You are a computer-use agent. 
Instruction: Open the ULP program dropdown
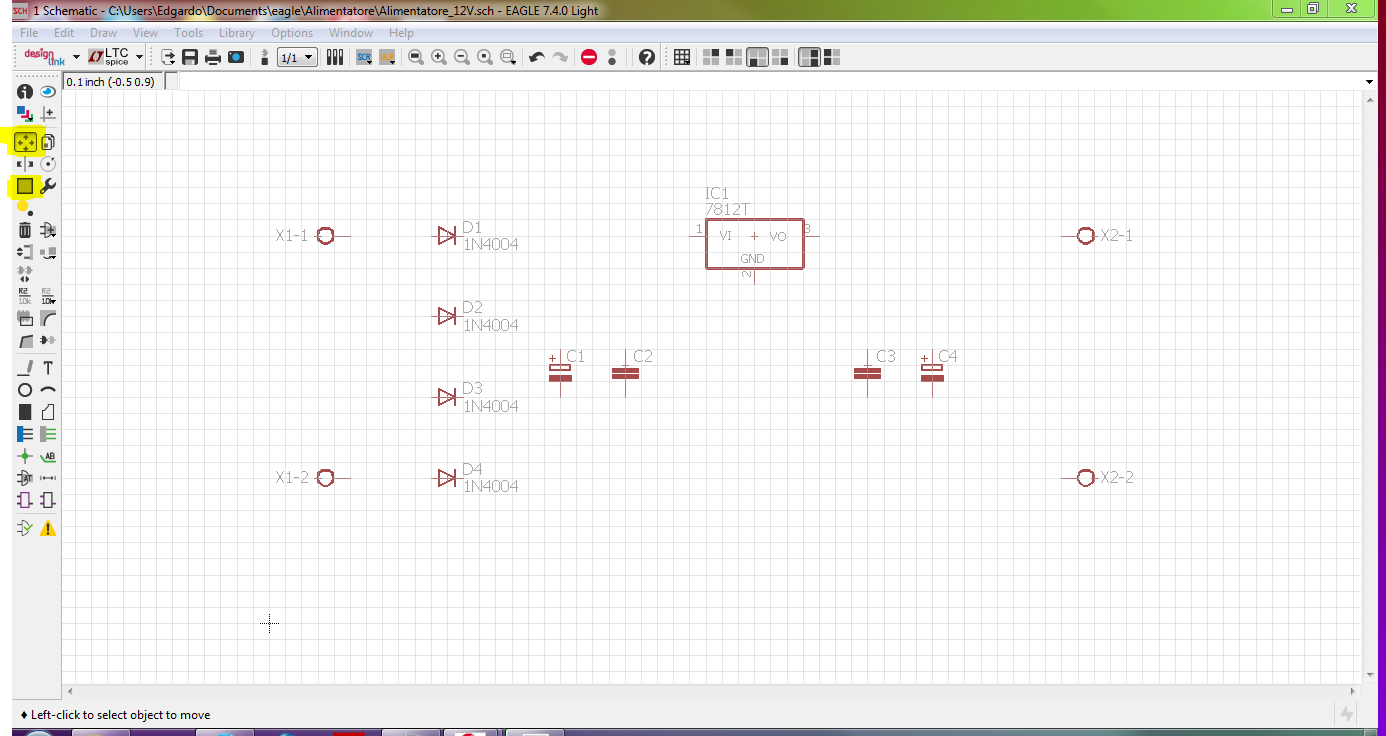pyautogui.click(x=387, y=57)
